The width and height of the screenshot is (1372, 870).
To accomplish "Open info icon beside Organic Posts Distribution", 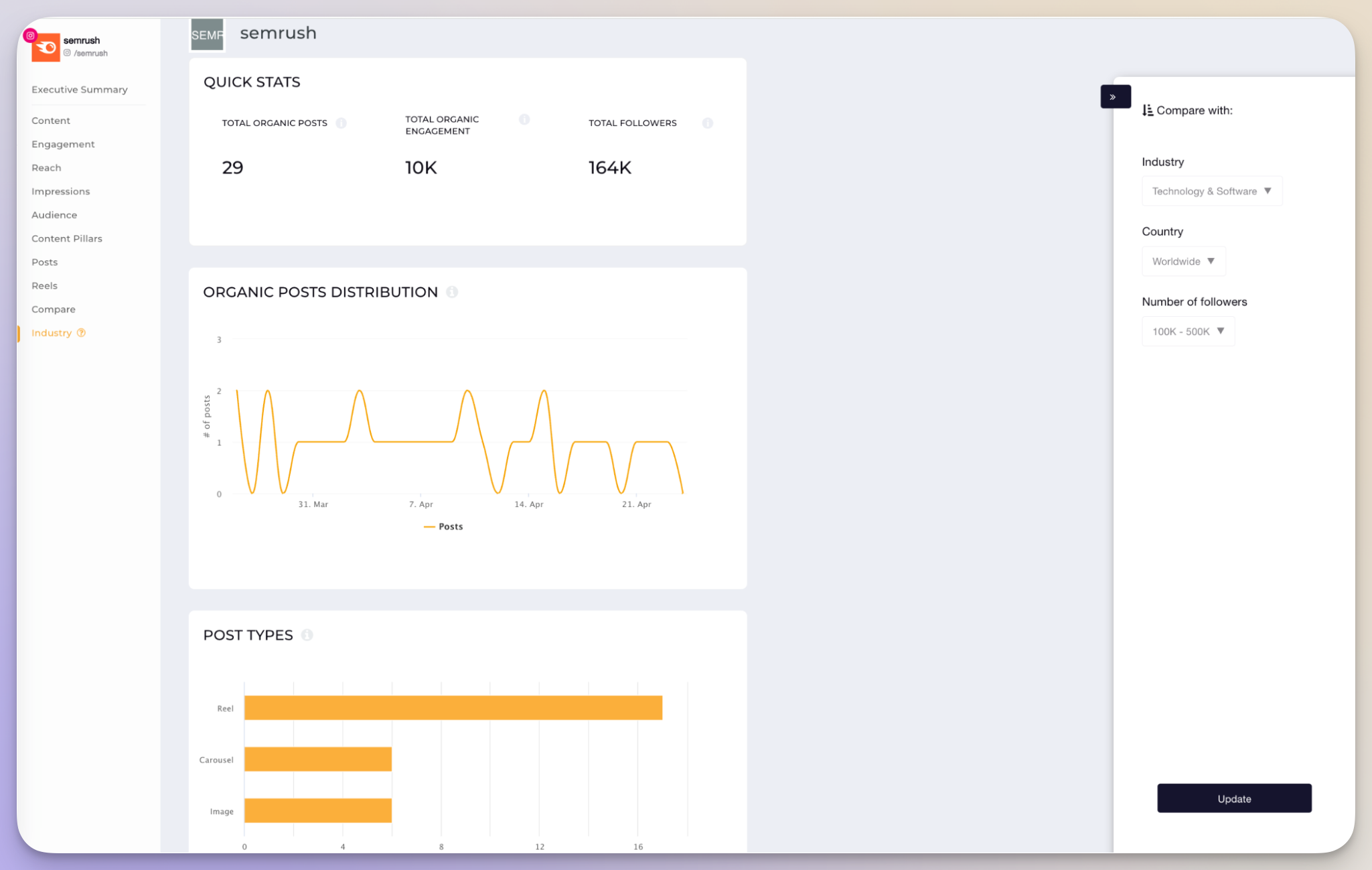I will tap(452, 292).
